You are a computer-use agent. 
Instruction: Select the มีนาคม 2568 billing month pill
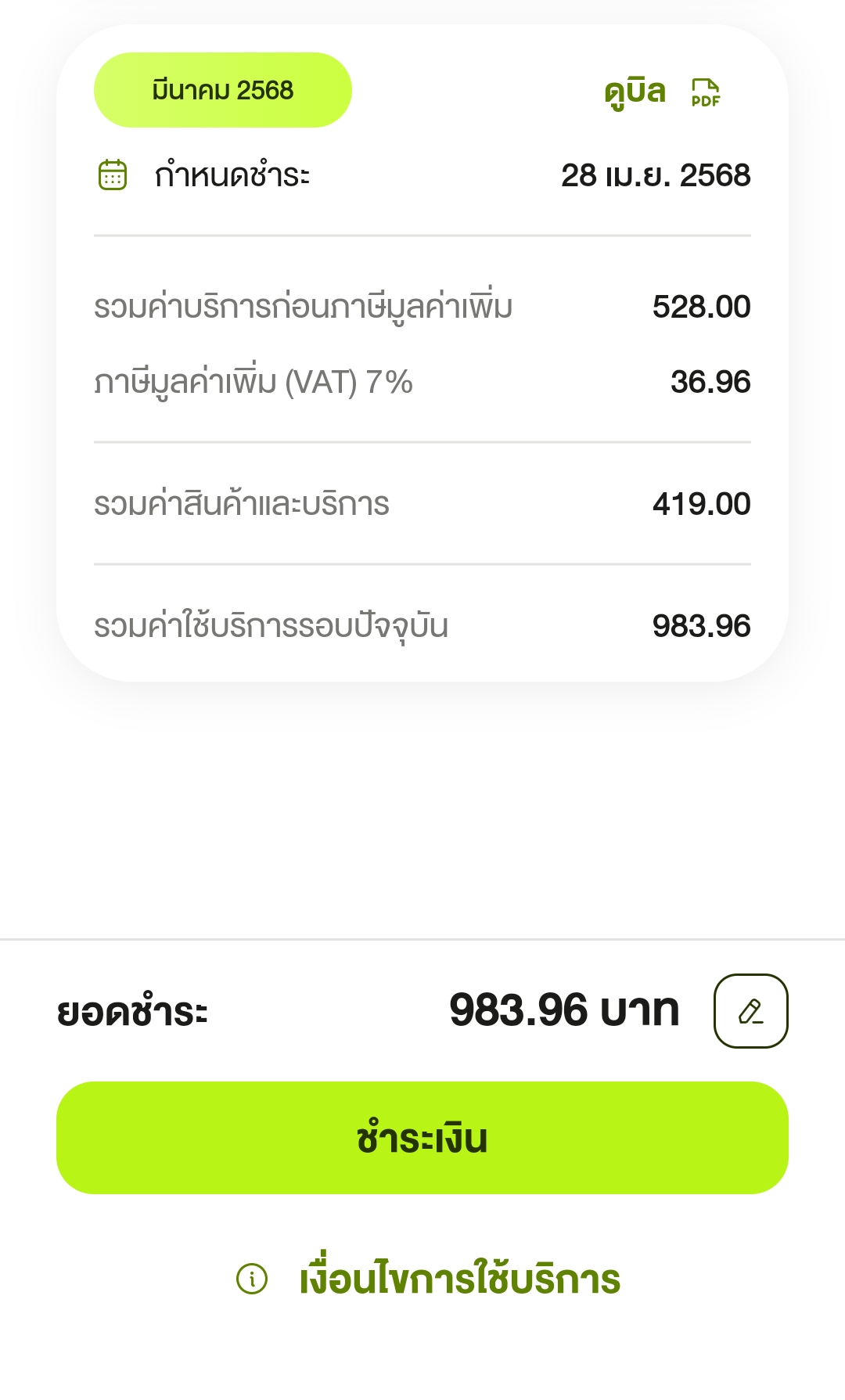[x=223, y=90]
